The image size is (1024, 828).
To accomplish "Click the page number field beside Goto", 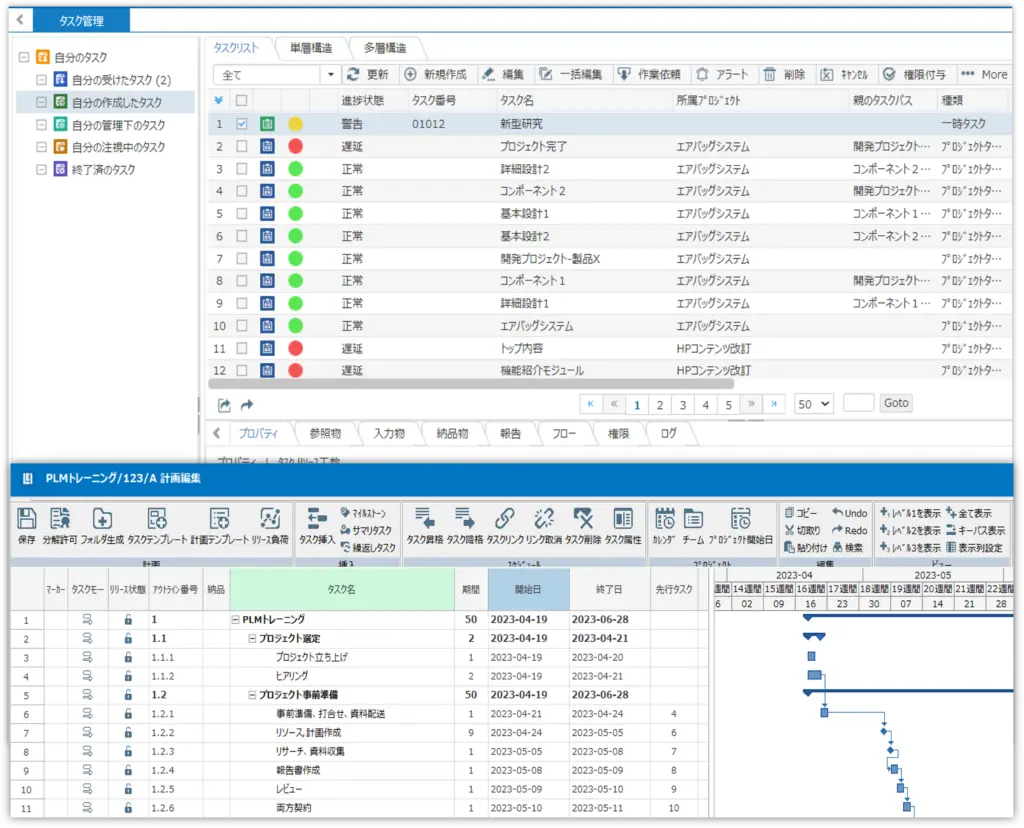I will [858, 403].
